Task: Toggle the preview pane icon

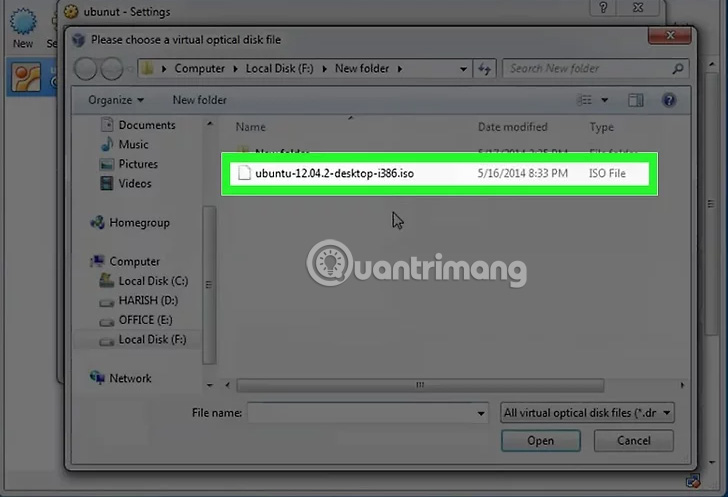Action: (x=636, y=100)
